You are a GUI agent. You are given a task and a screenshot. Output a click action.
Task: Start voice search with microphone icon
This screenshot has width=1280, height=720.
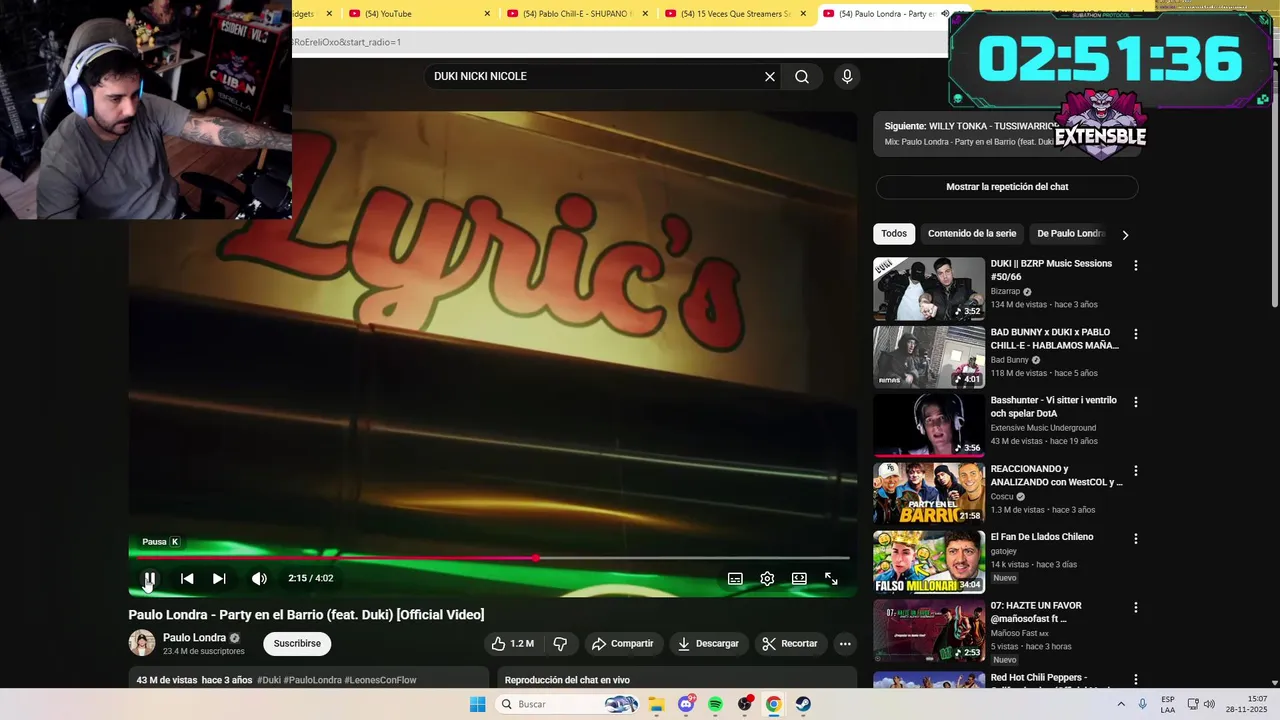pos(847,76)
